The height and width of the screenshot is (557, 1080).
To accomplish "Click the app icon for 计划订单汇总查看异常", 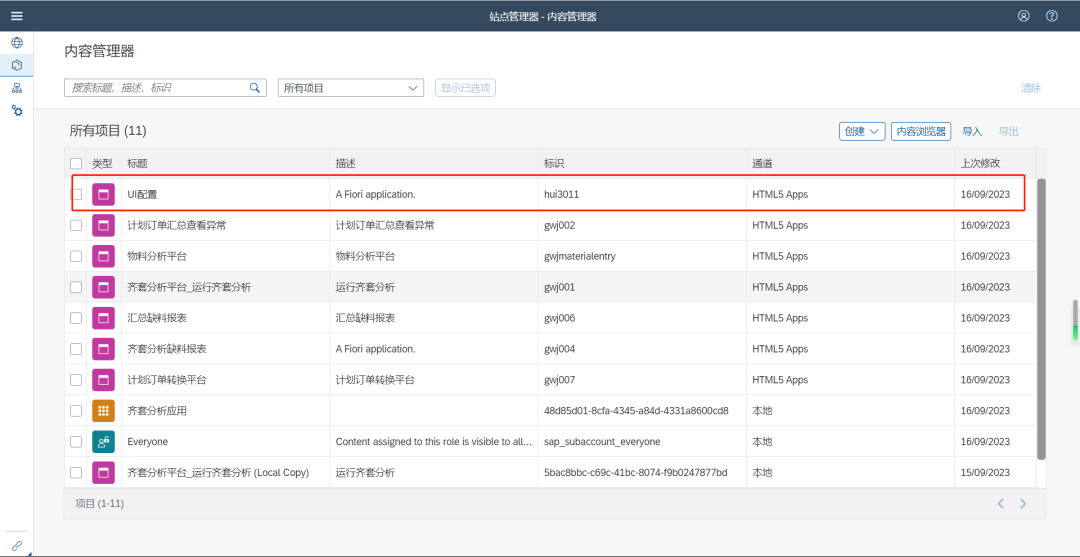I will pos(103,225).
